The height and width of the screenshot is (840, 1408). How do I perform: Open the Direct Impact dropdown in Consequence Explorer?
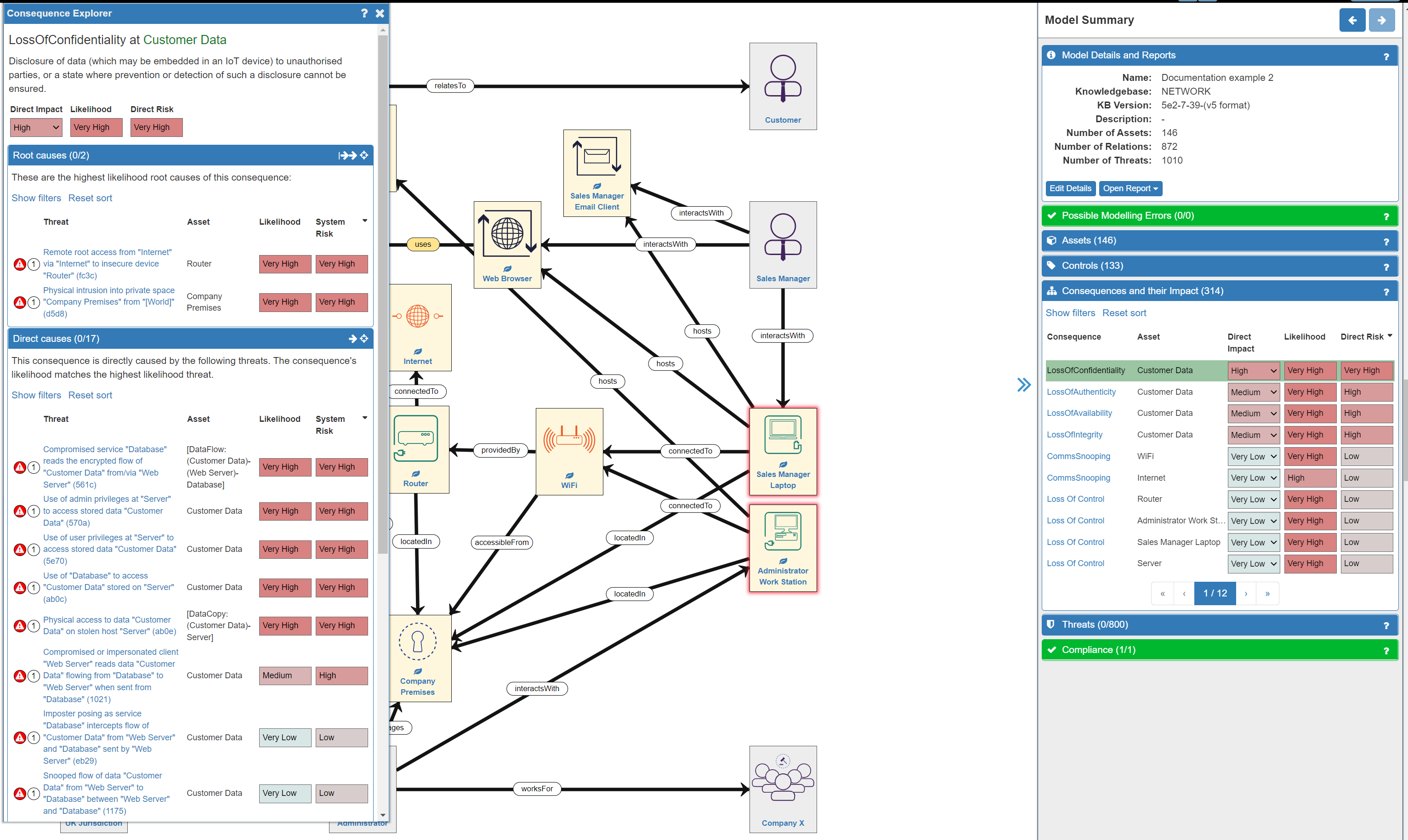[36, 127]
